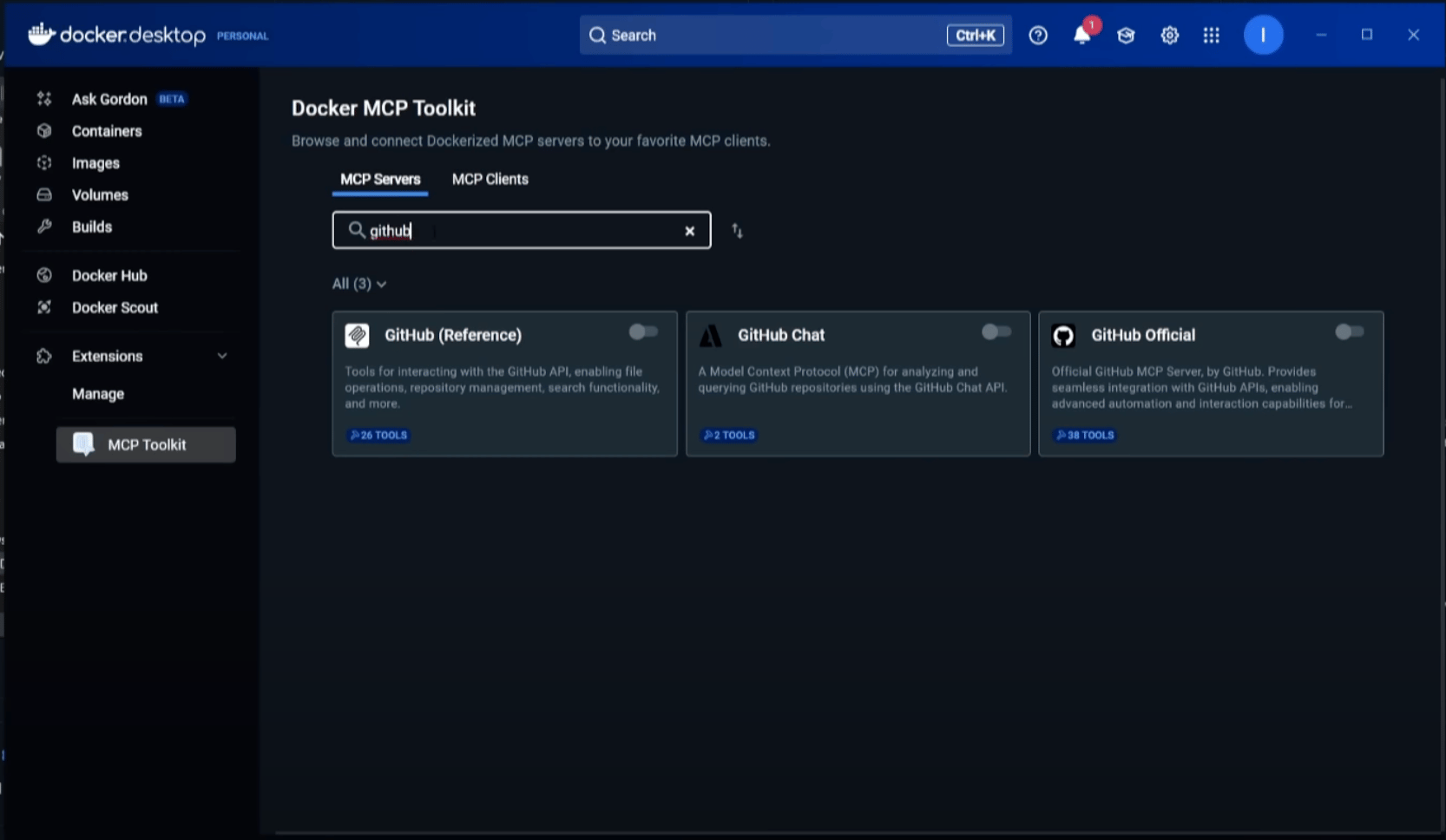Open Docker Scout section
Viewport: 1446px width, 840px height.
pyautogui.click(x=115, y=308)
